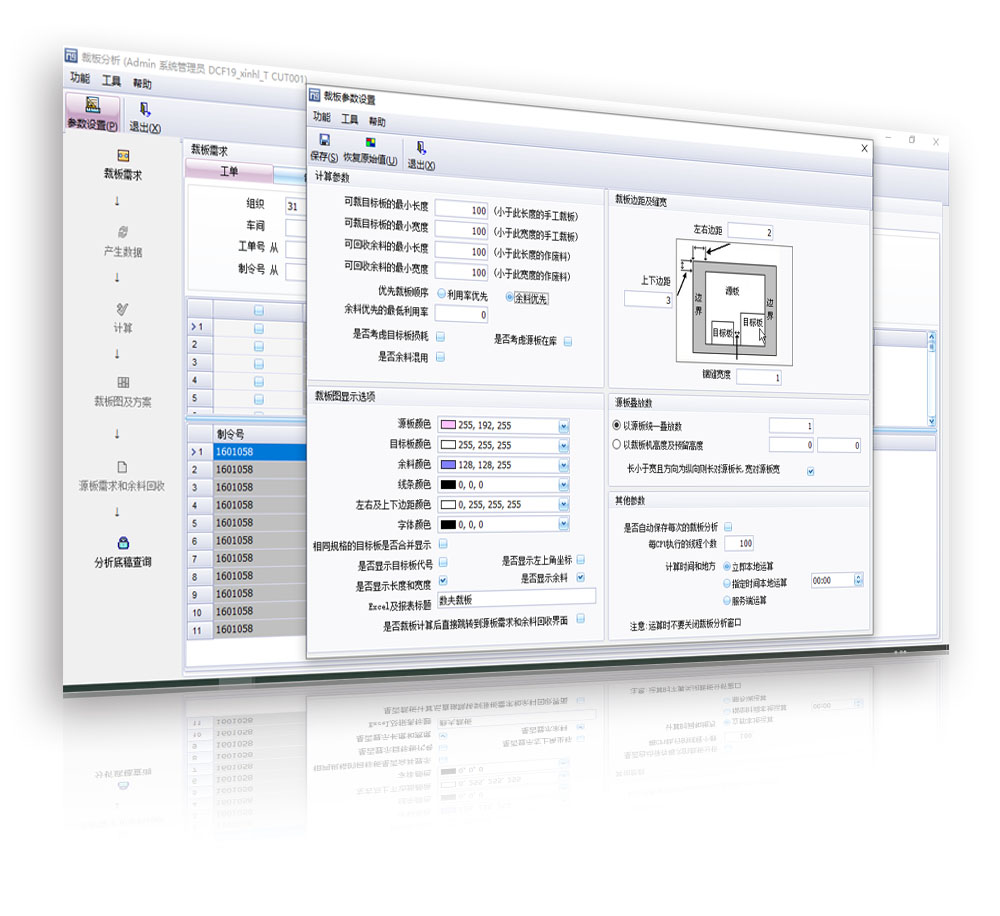Click the Excel及报表标题 text field

[515, 599]
